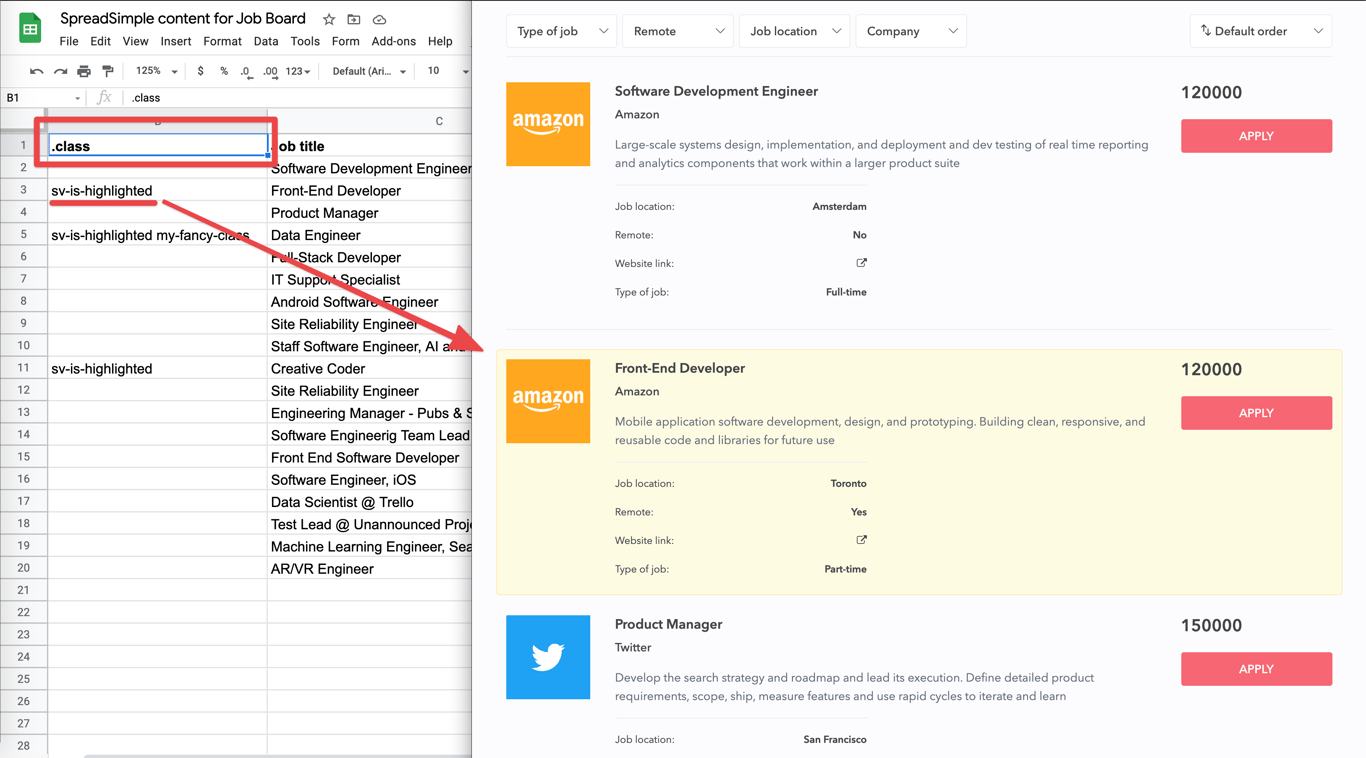Open the Insert menu

point(176,42)
